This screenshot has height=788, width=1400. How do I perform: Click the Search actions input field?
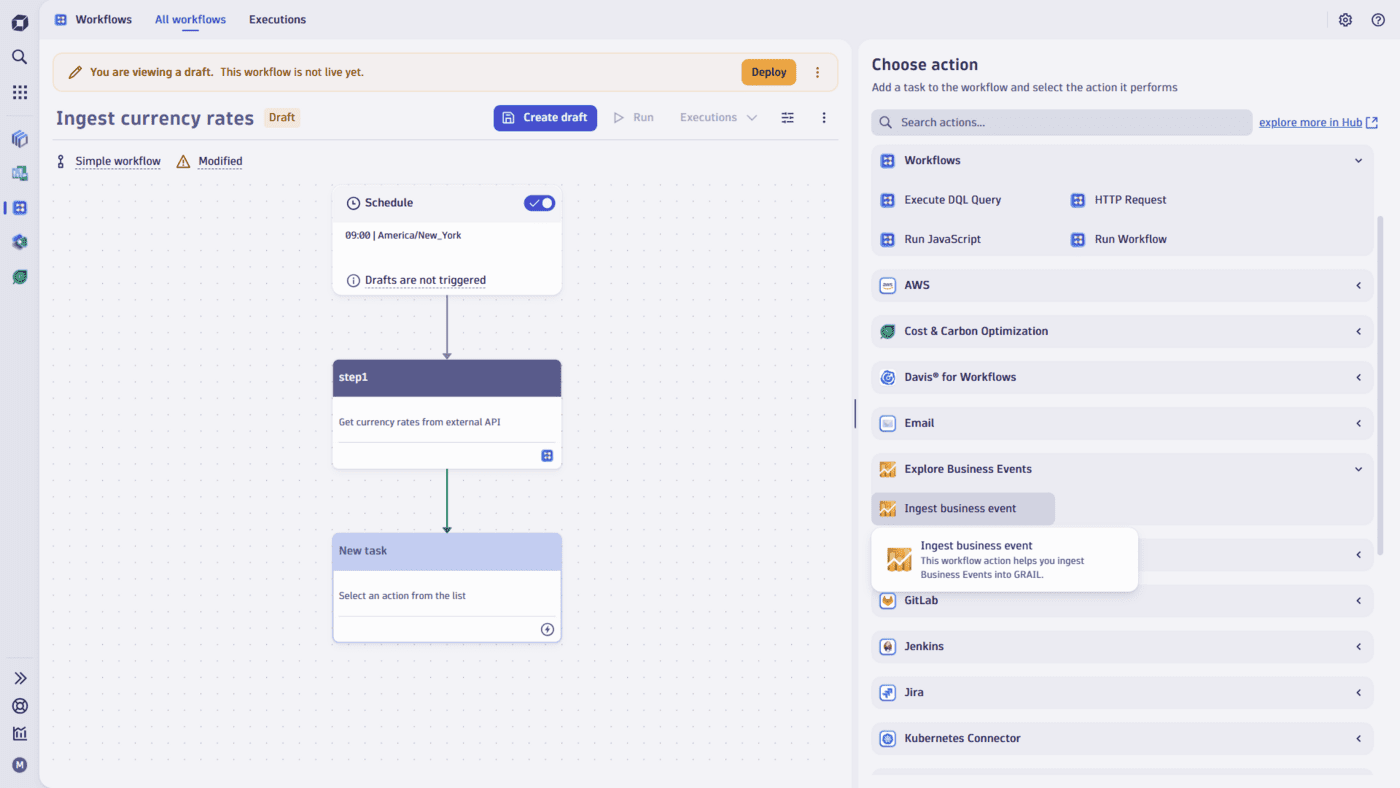(x=1060, y=121)
